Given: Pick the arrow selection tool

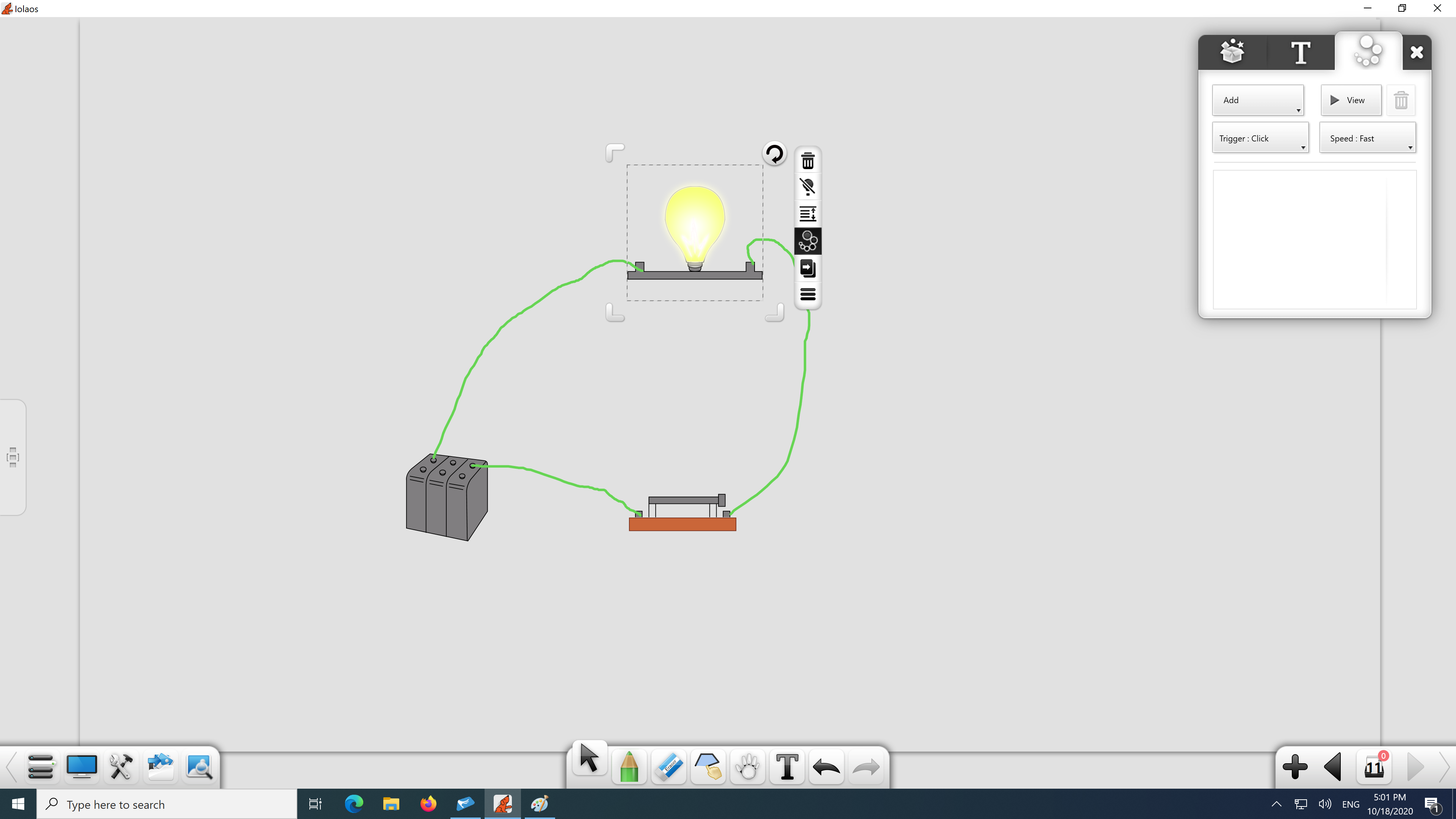Looking at the screenshot, I should (589, 758).
